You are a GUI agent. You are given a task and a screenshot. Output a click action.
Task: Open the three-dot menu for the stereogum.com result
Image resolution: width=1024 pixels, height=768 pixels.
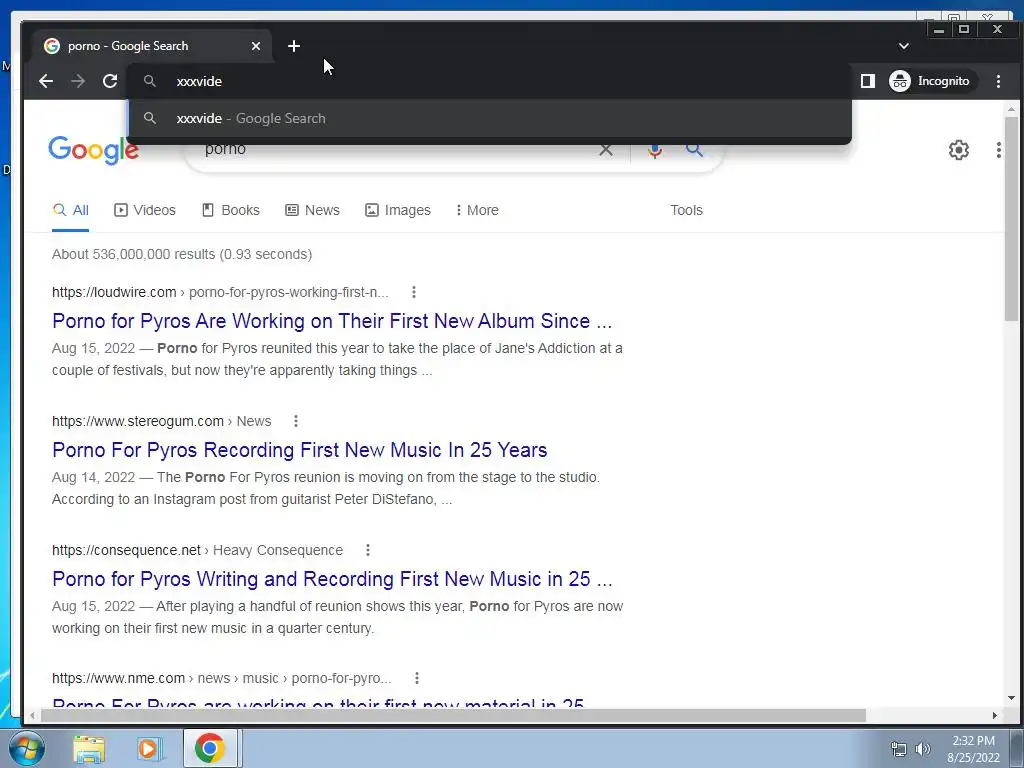pyautogui.click(x=296, y=421)
